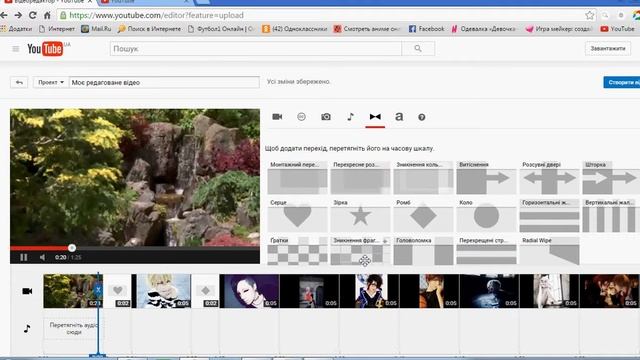The height and width of the screenshot is (360, 640).
Task: Open the Интернет bookmark
Action: click(x=57, y=29)
